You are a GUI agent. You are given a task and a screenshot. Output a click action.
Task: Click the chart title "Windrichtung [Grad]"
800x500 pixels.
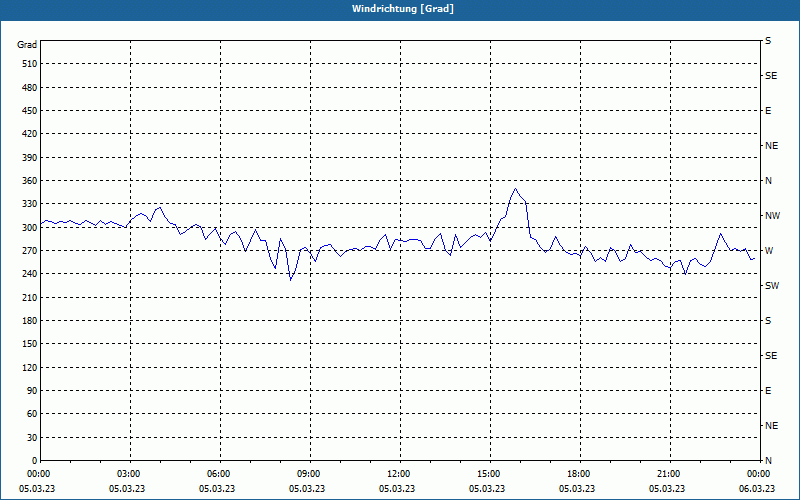[403, 9]
